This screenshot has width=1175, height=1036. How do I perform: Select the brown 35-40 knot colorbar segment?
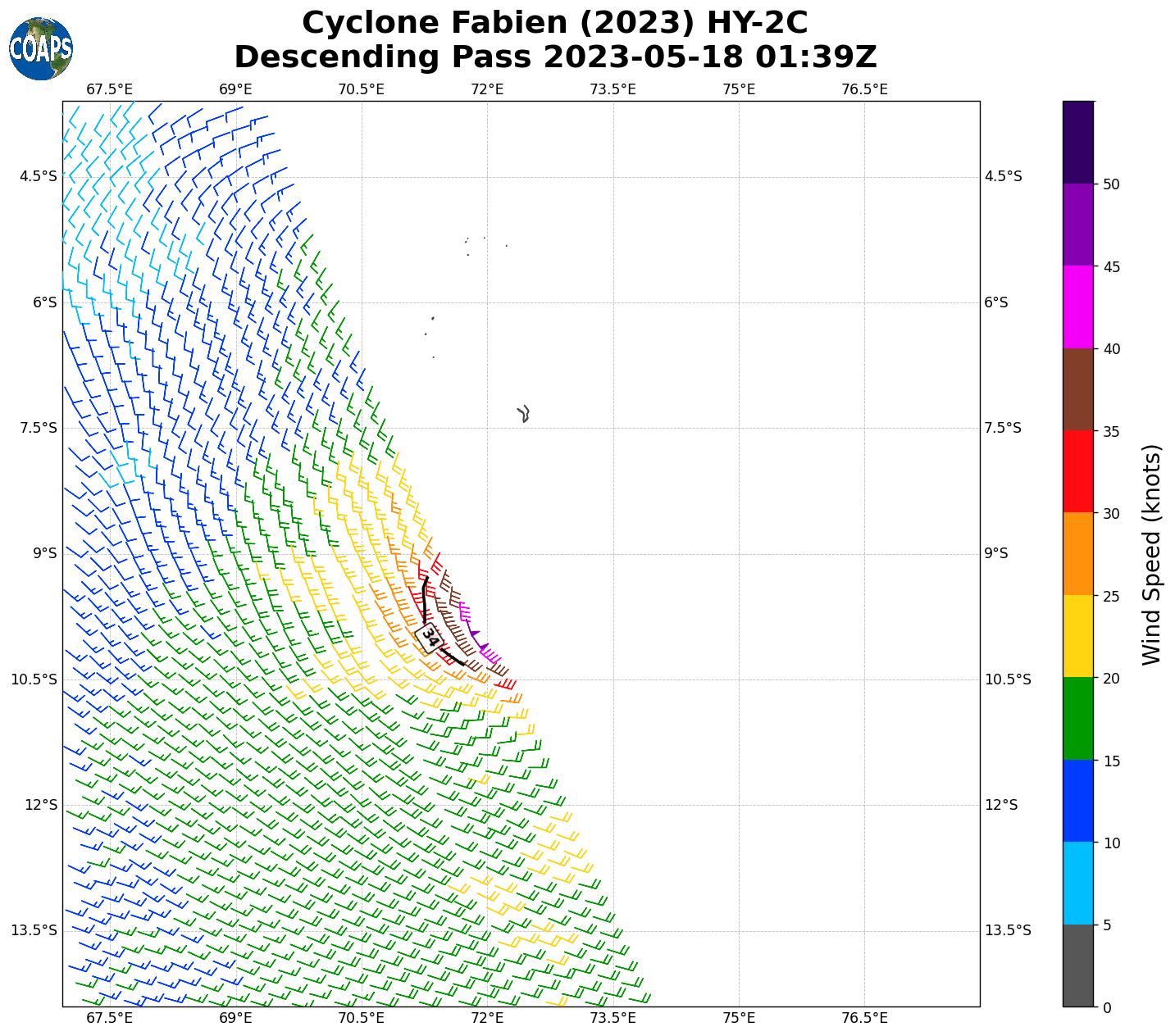[1077, 389]
